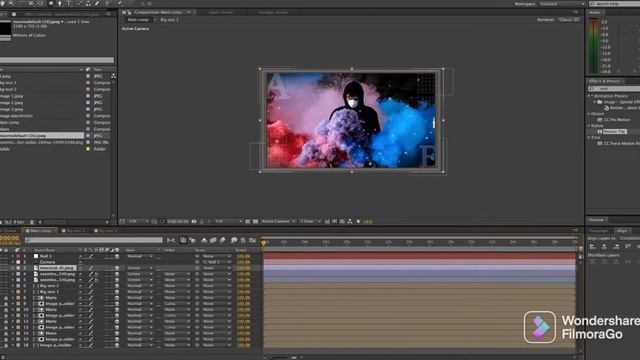Select the Brush tool in toolbar

pos(79,3)
